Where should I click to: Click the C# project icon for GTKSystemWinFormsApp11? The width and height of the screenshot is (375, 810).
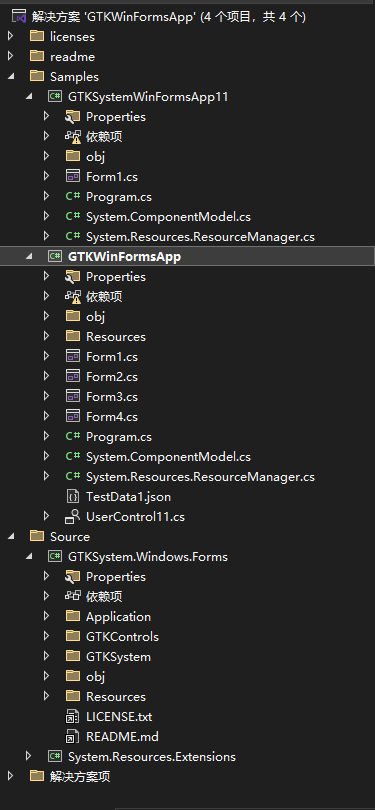click(54, 97)
